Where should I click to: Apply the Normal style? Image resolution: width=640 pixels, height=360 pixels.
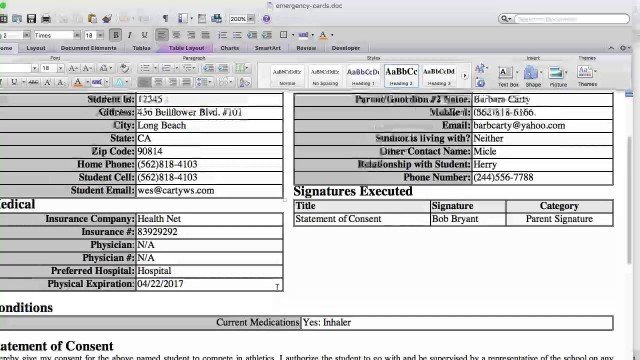287,76
